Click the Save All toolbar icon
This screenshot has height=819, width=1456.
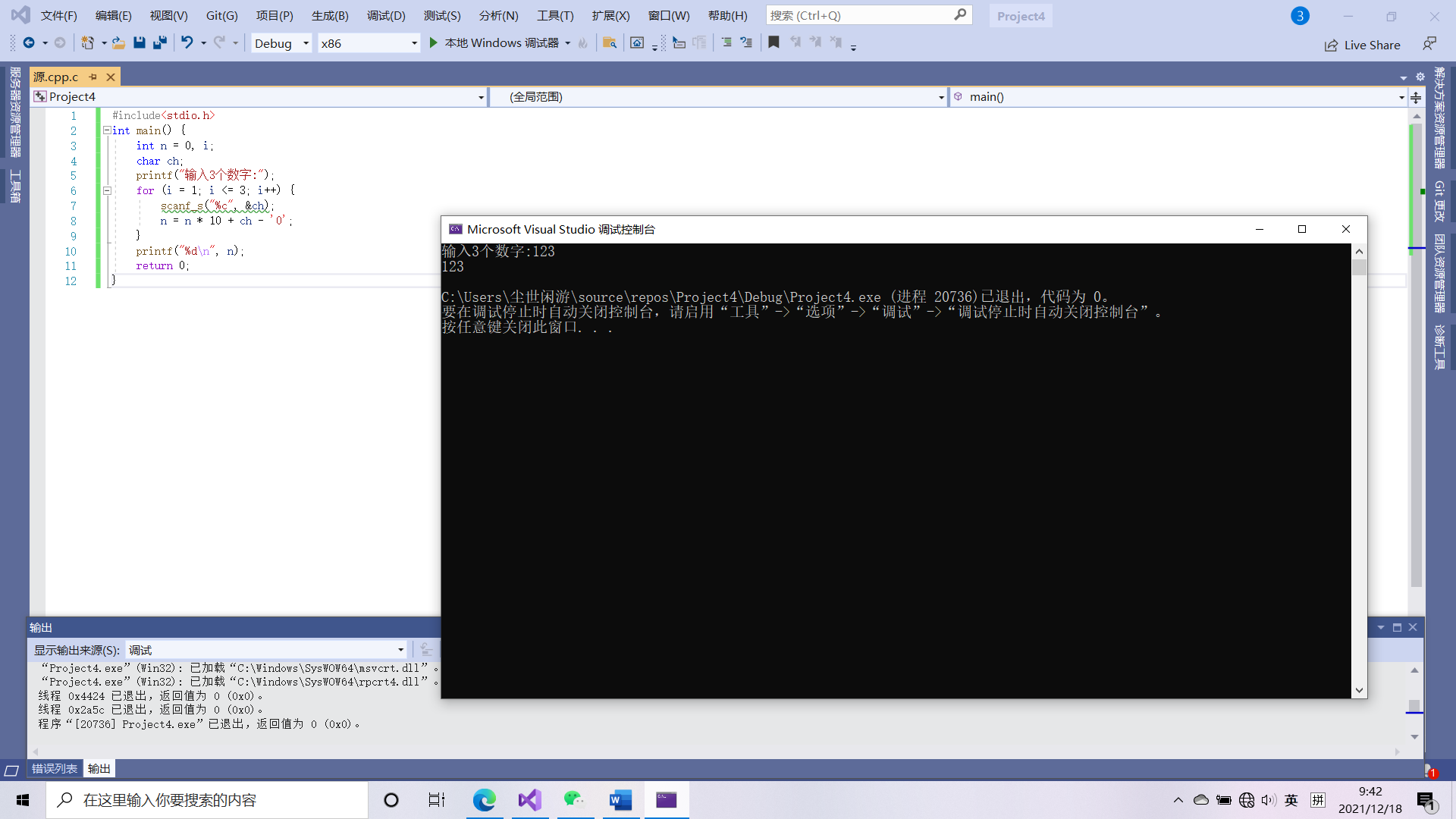coord(159,43)
